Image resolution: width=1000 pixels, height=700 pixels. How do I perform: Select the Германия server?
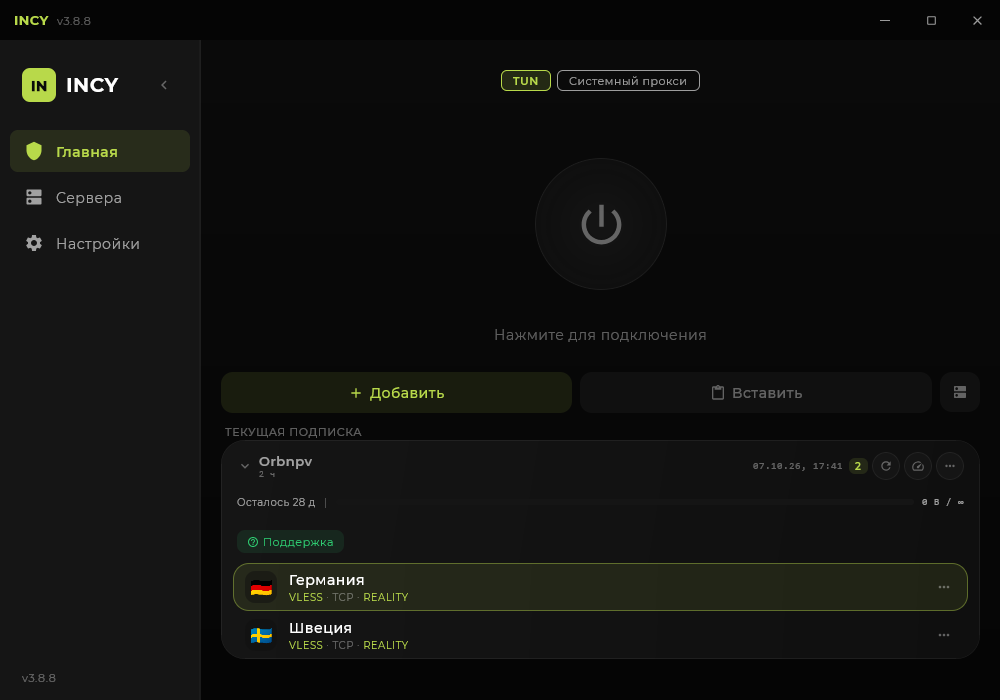tap(600, 587)
